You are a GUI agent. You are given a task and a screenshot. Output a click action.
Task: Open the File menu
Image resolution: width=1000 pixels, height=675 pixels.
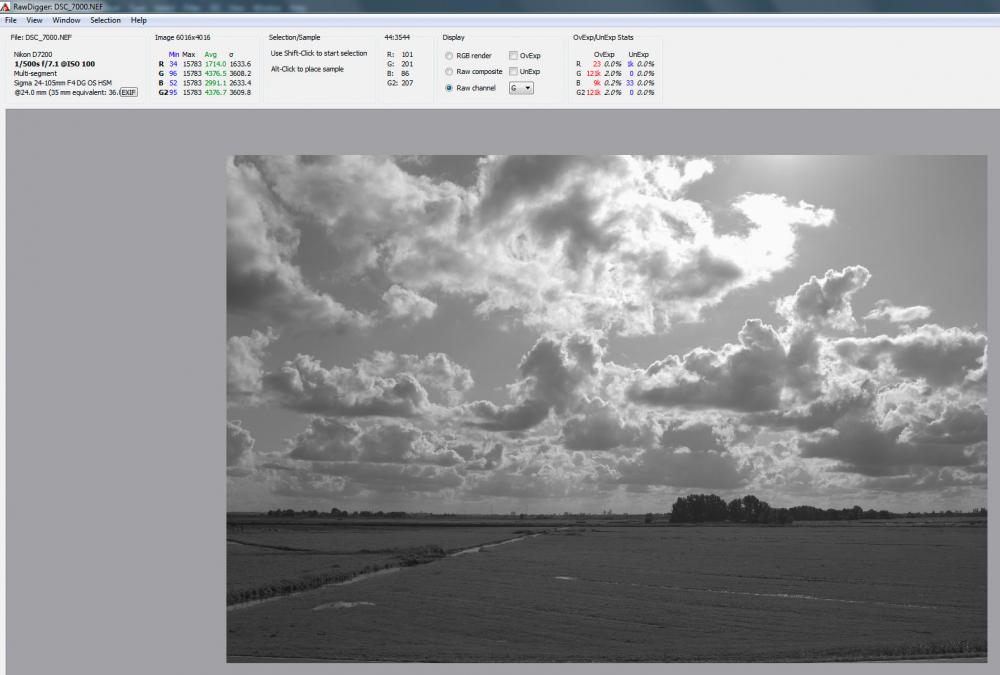tap(11, 20)
